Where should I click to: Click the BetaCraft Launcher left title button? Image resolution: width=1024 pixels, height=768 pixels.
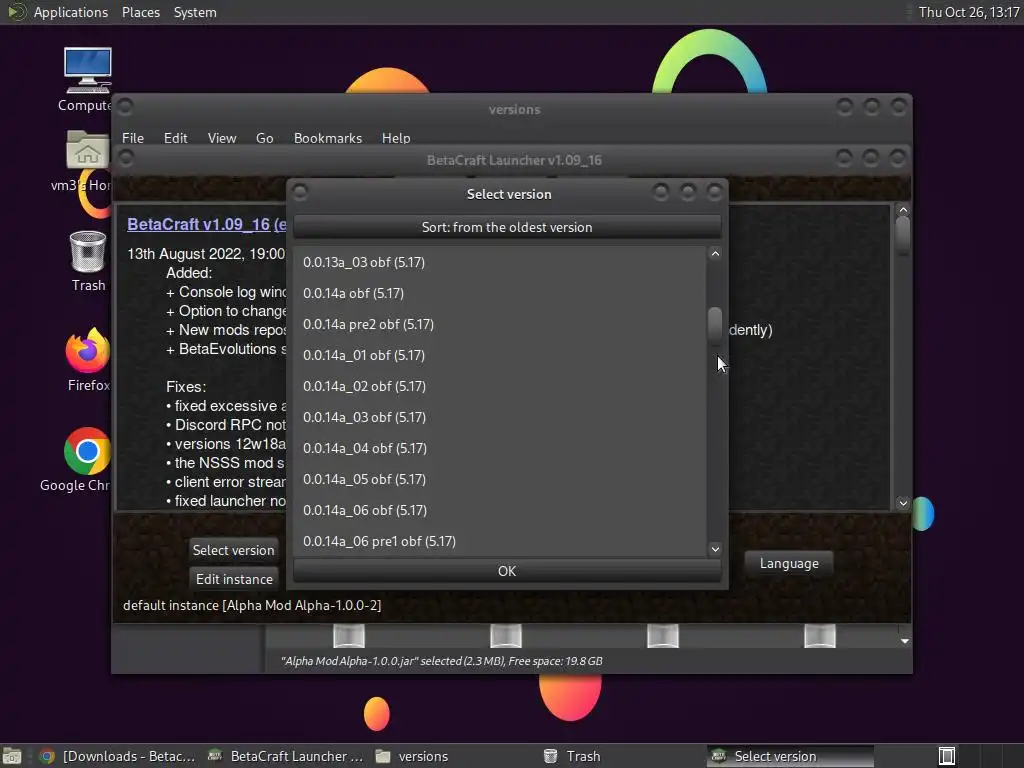(126, 158)
